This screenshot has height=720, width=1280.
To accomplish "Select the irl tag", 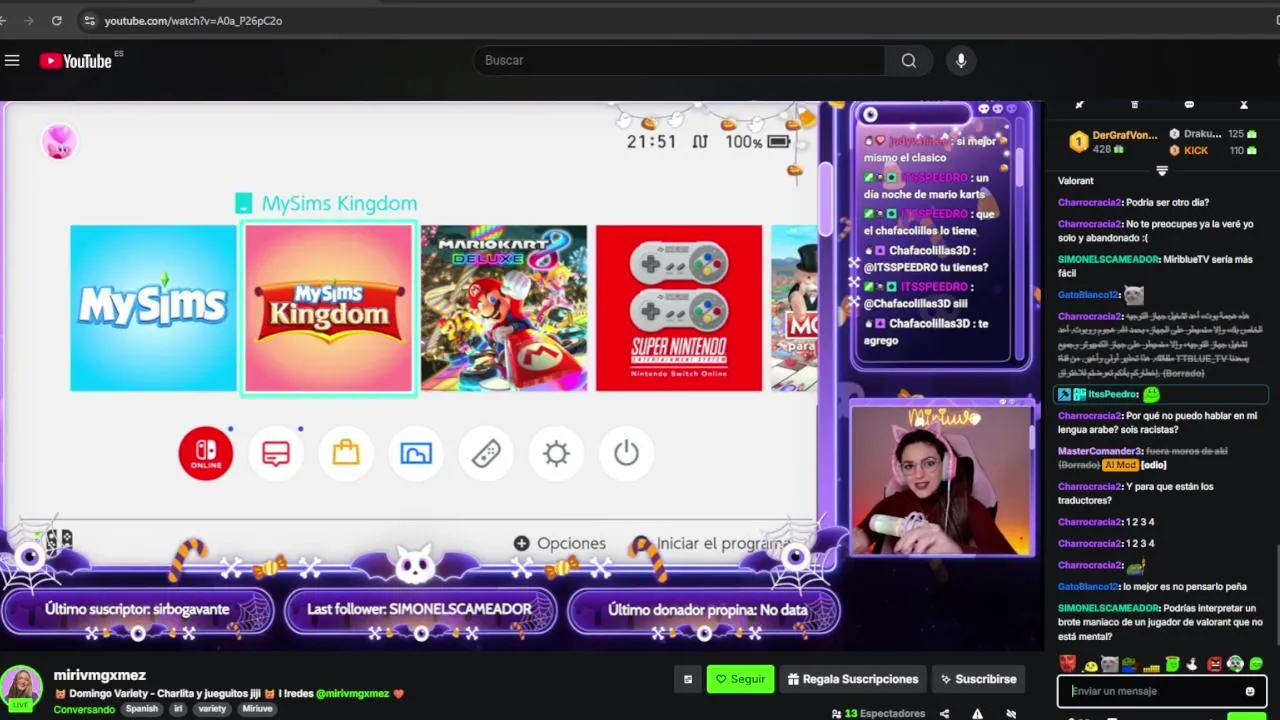I will [x=178, y=709].
